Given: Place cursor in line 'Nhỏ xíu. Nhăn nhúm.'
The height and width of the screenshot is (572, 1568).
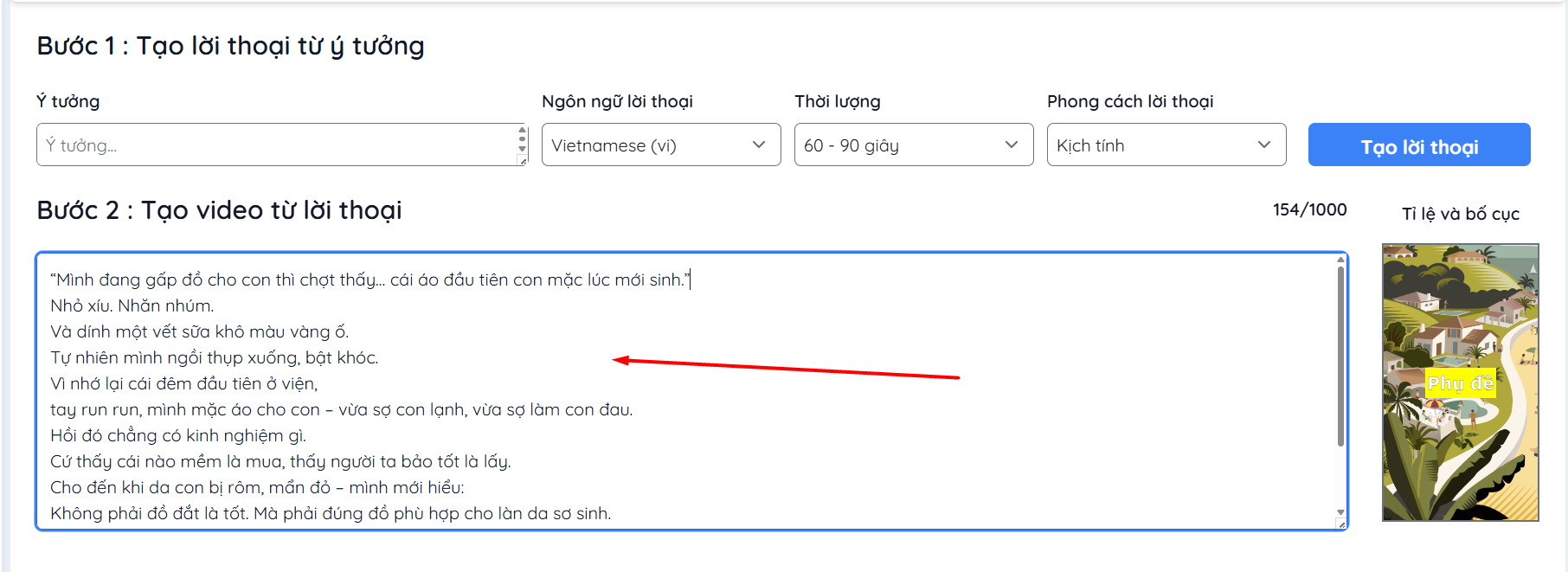Looking at the screenshot, I should (x=132, y=305).
